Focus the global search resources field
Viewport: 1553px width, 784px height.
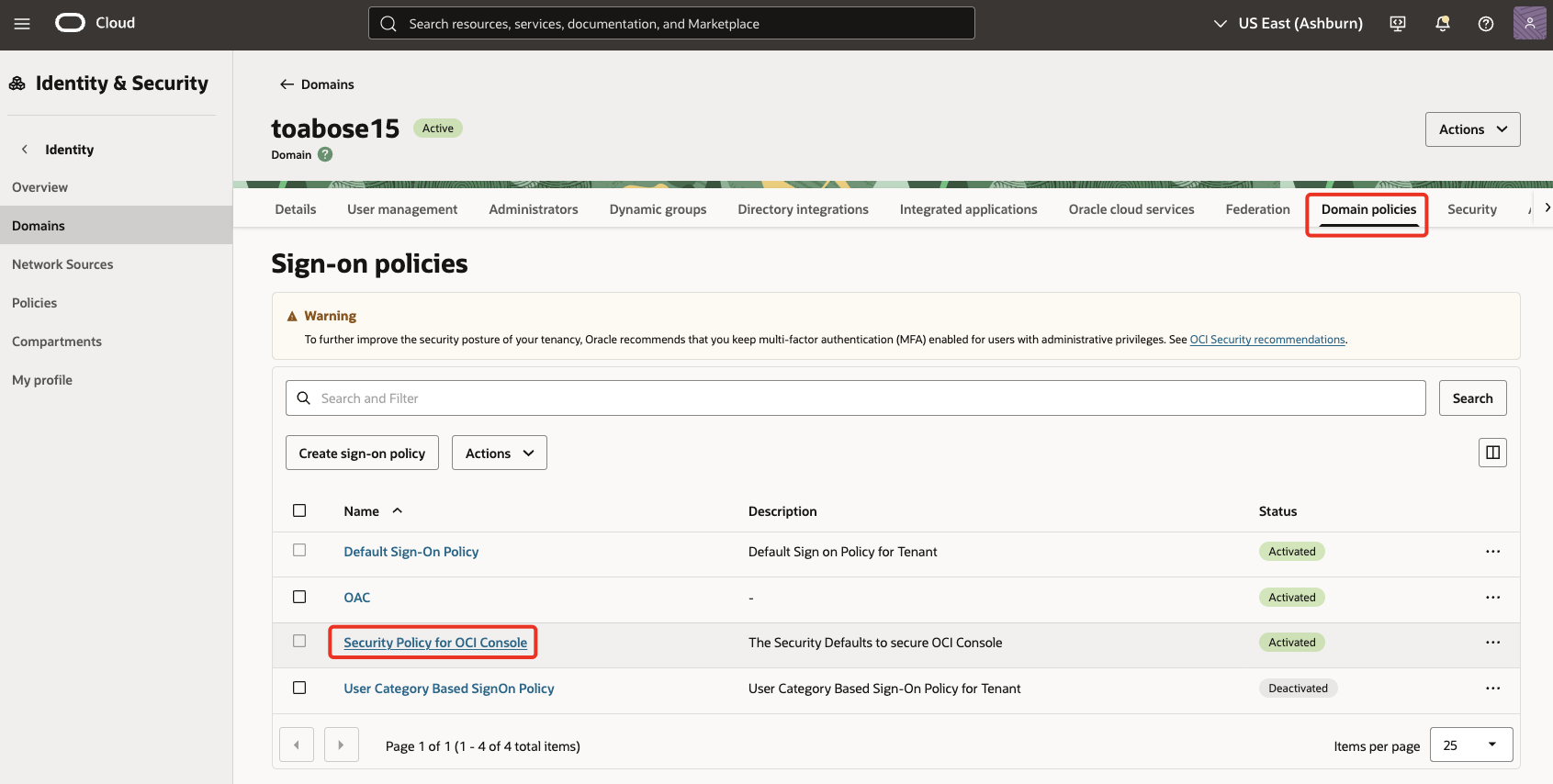[x=671, y=24]
